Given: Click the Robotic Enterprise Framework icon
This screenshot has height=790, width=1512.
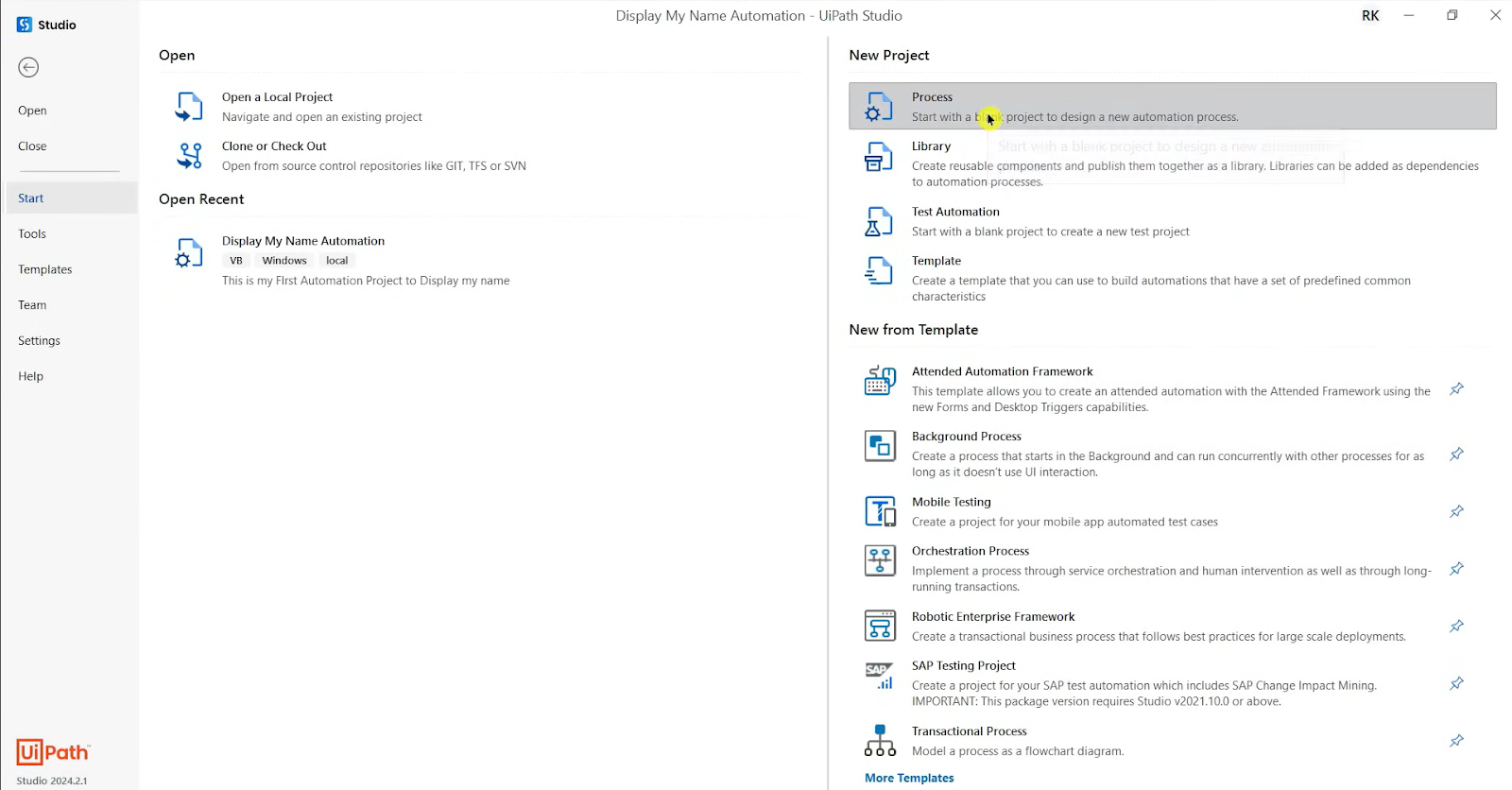Looking at the screenshot, I should click(880, 626).
